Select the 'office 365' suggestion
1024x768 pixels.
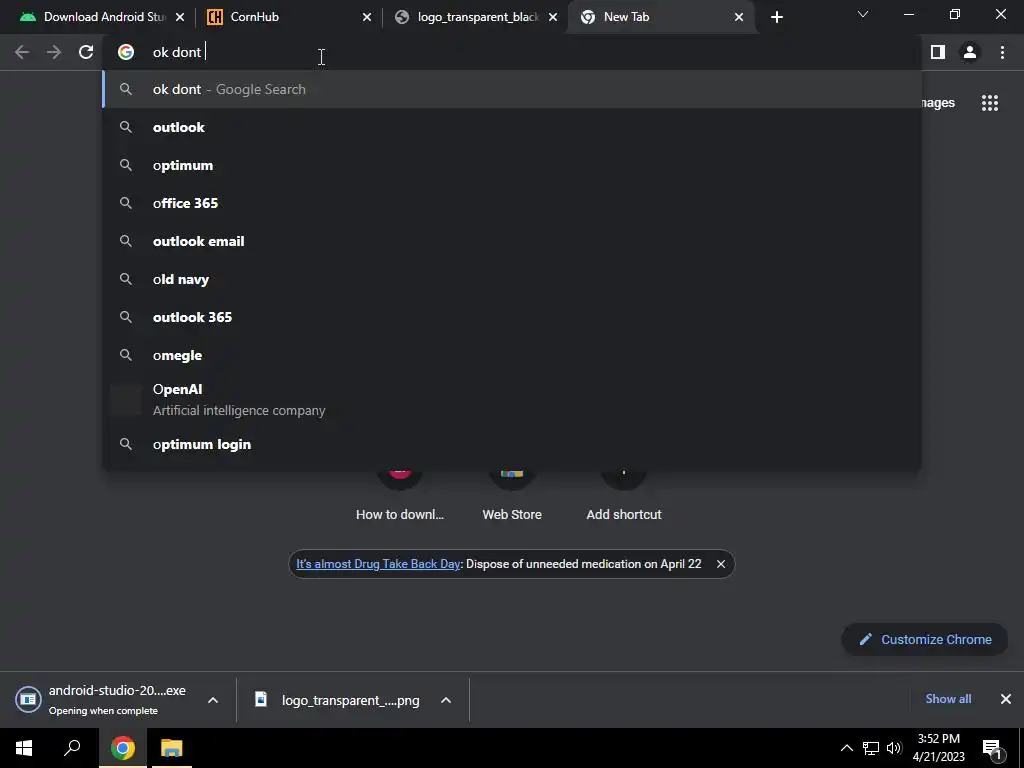coord(512,203)
